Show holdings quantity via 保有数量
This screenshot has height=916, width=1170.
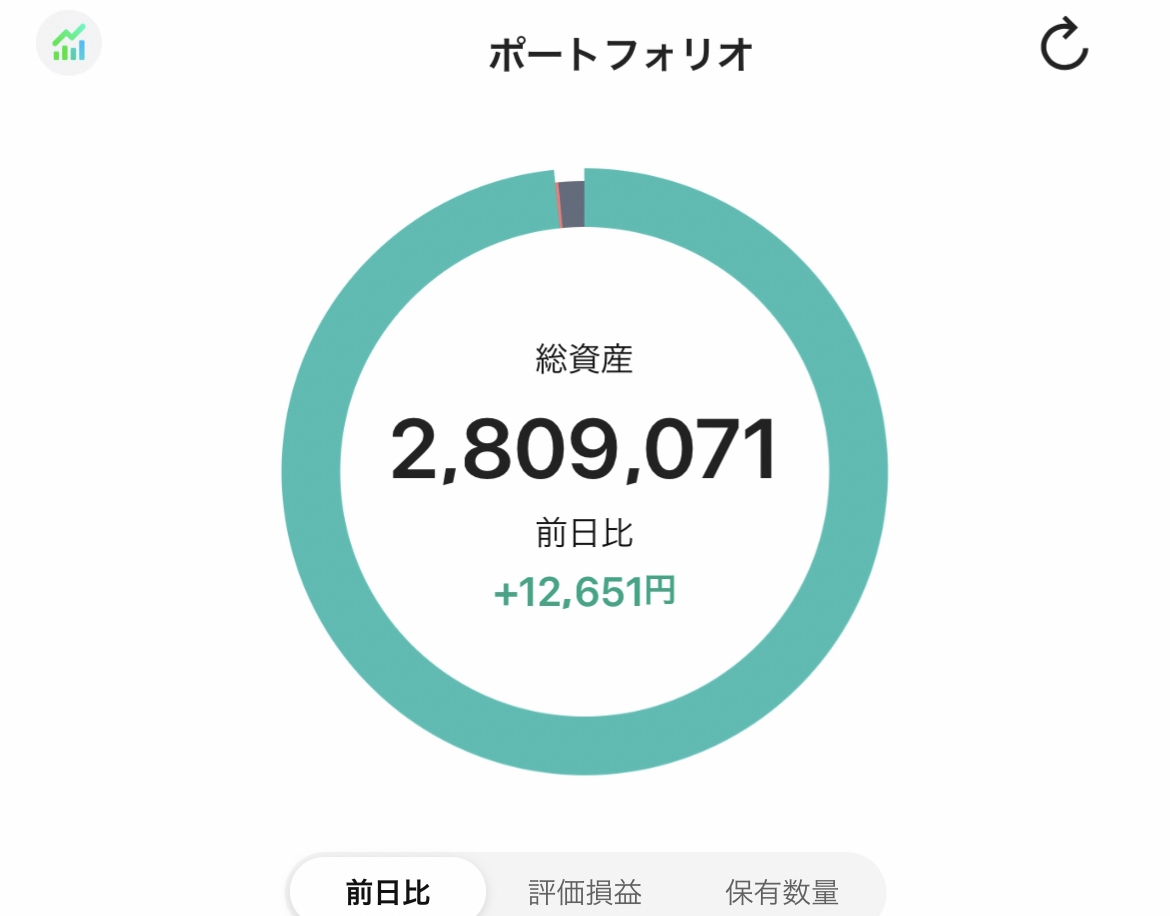point(782,891)
